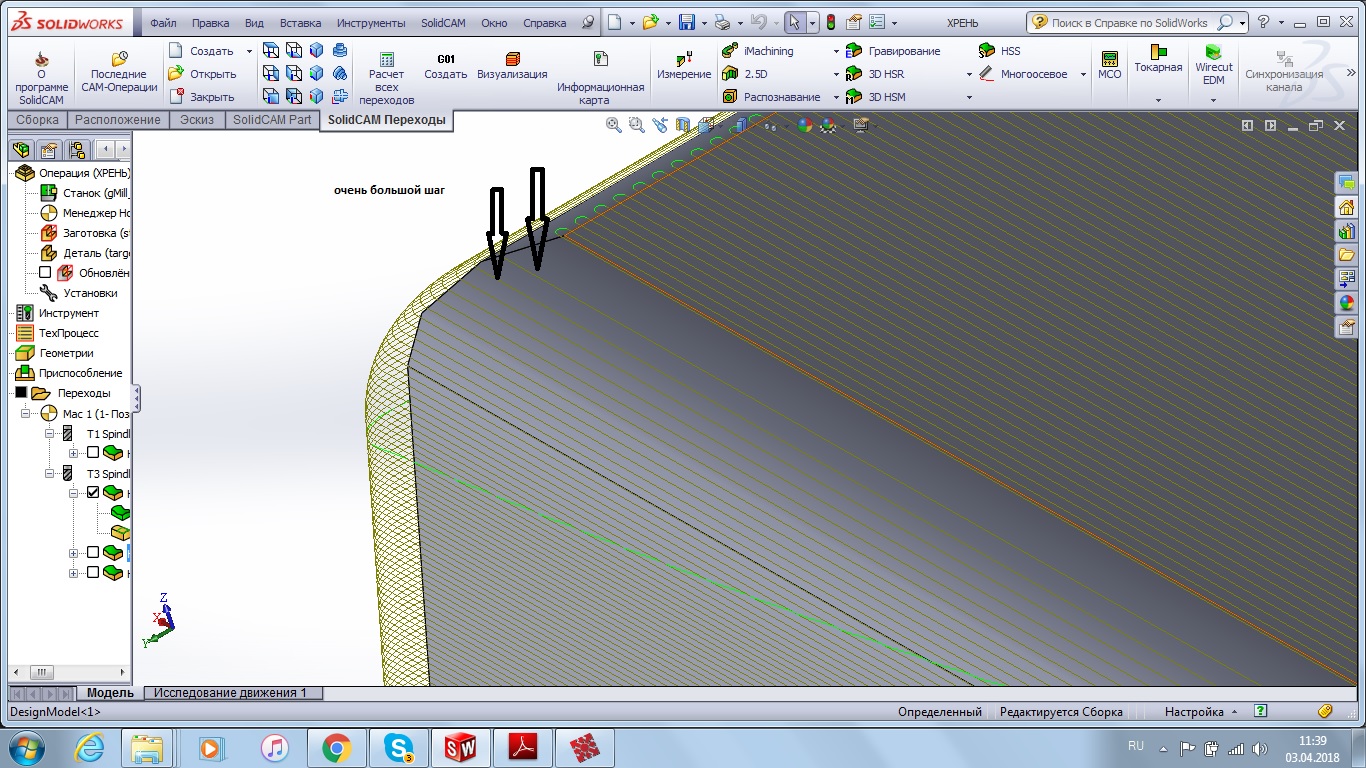Click the iMachining operation icon
This screenshot has height=768, width=1366.
pos(731,51)
